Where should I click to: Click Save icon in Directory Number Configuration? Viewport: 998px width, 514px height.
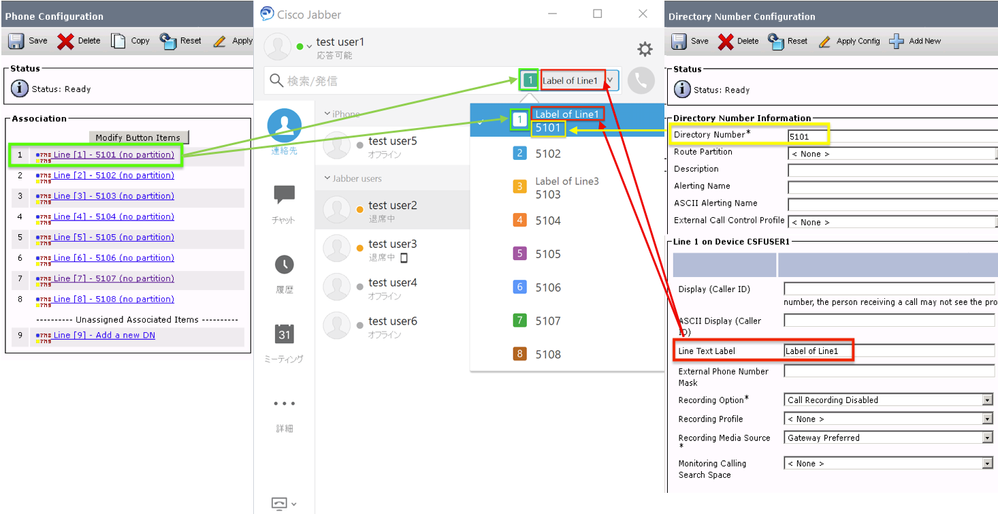coord(678,41)
